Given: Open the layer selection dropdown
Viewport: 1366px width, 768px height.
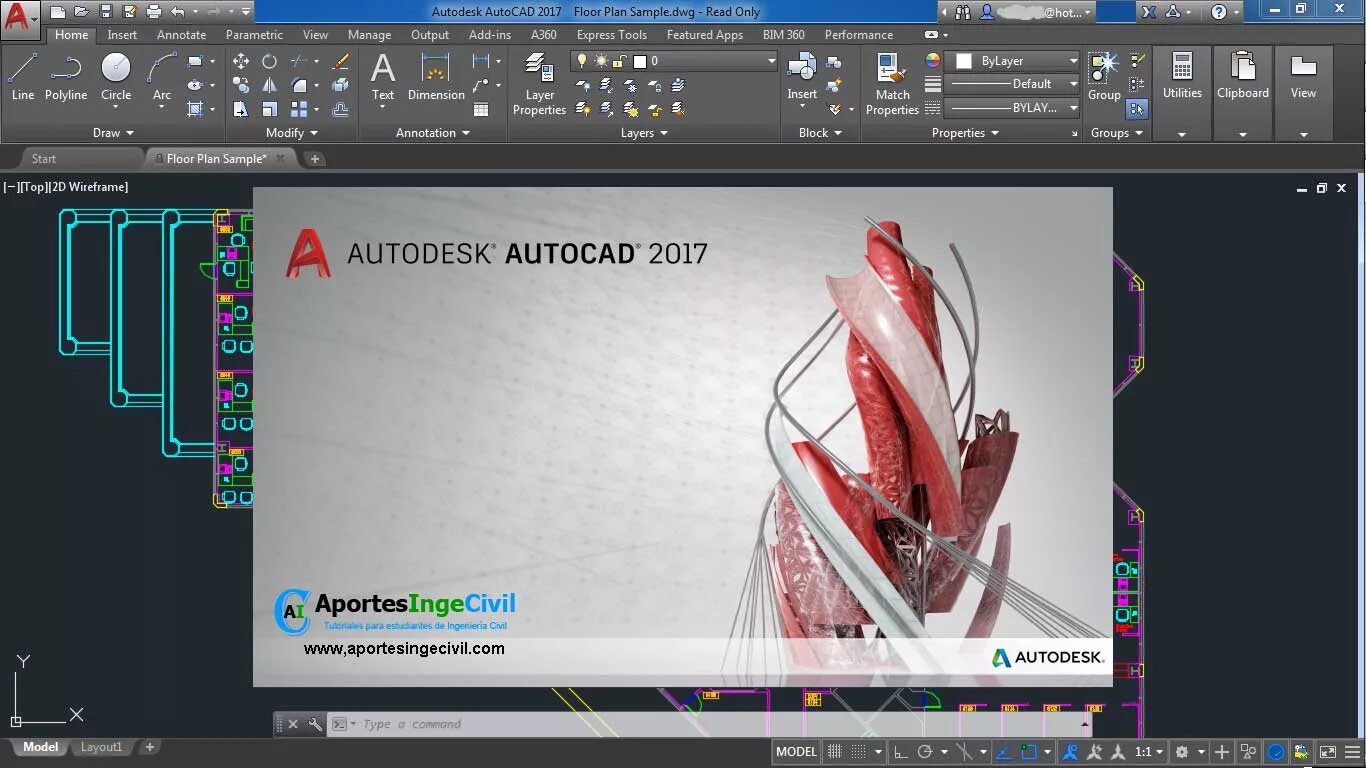Looking at the screenshot, I should (770, 60).
